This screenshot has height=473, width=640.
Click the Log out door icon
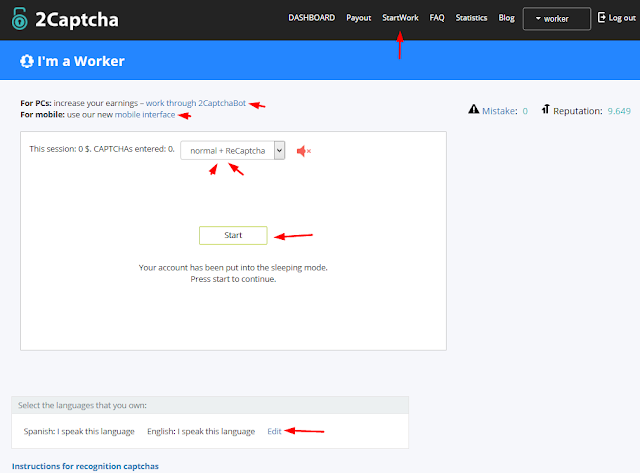[601, 17]
